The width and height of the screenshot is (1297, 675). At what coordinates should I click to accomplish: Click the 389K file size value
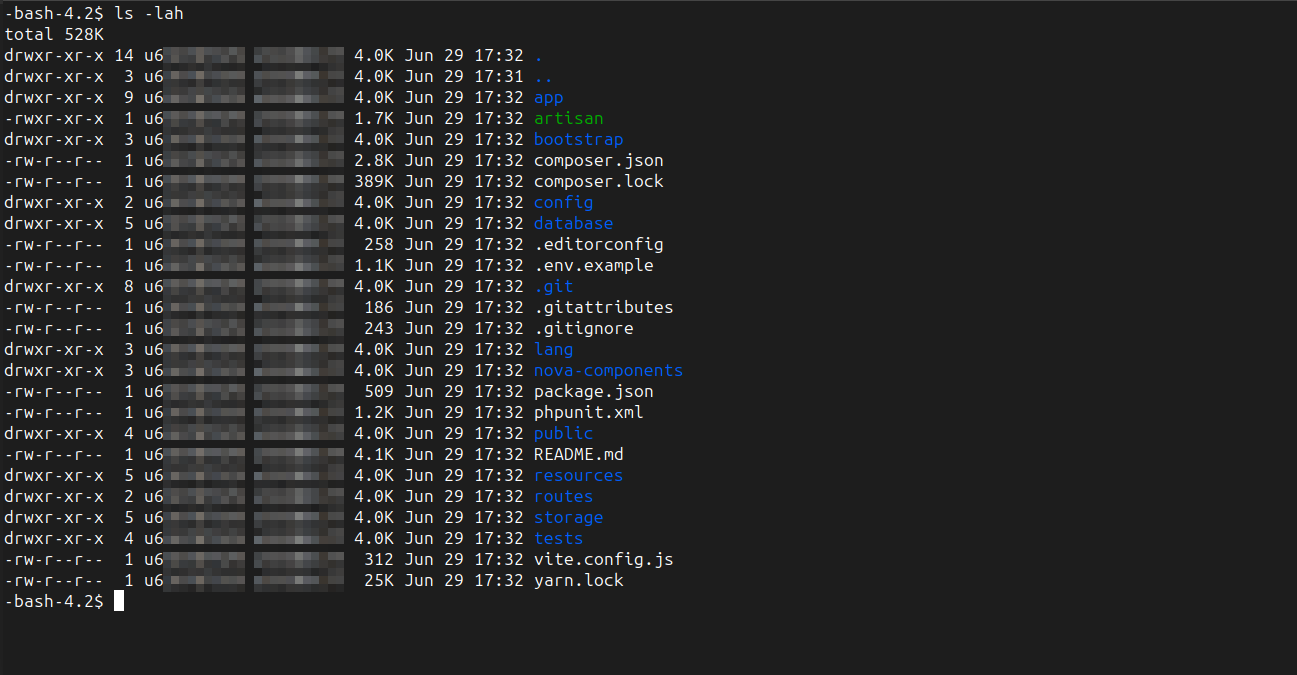pyautogui.click(x=374, y=181)
